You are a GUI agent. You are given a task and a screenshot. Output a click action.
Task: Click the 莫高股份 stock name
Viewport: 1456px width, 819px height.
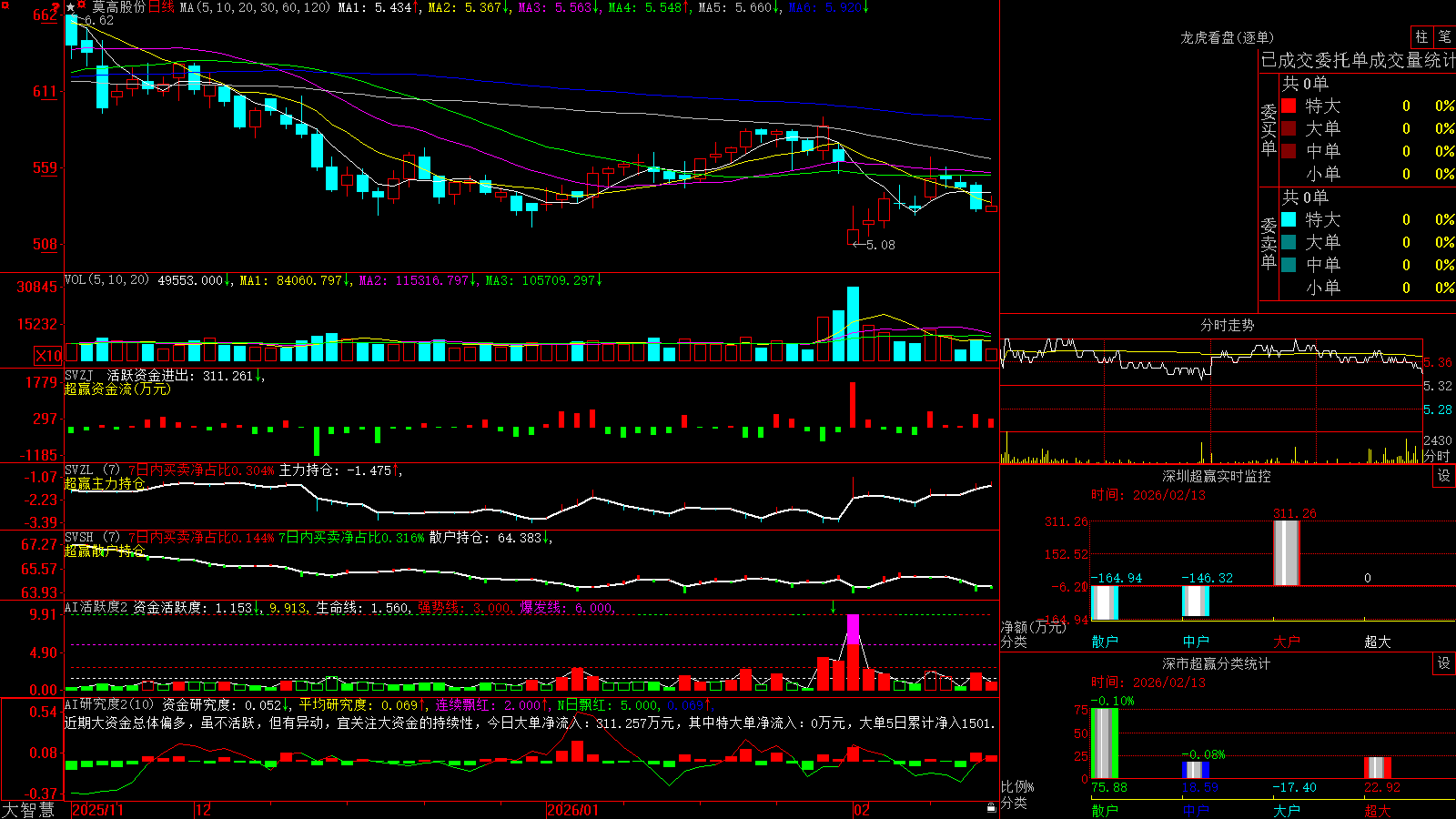tap(118, 7)
